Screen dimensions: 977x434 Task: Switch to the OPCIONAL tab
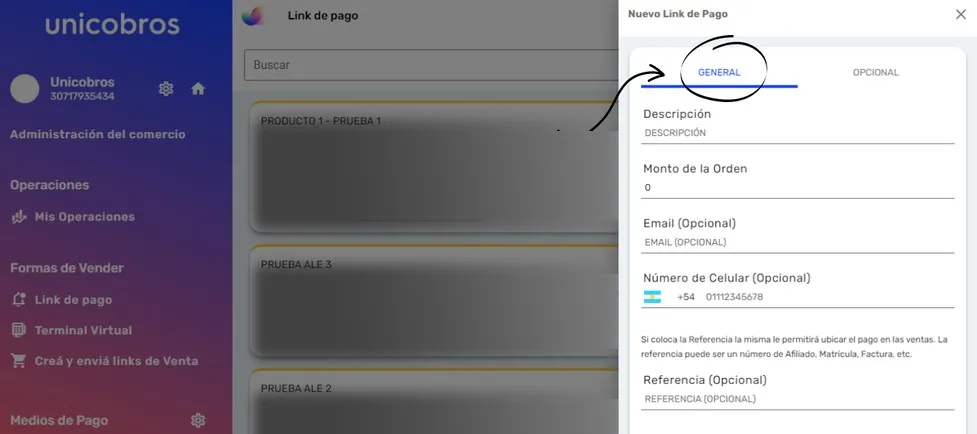tap(875, 72)
